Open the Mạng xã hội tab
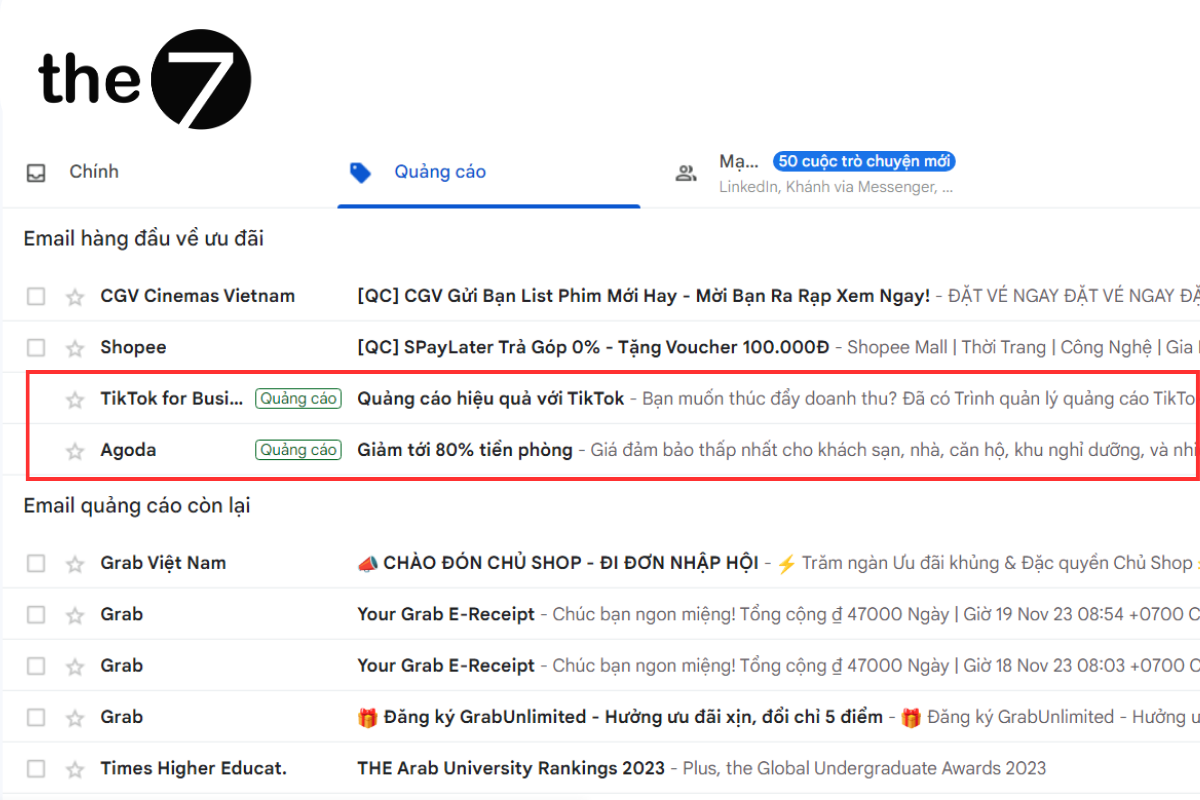 coord(738,161)
